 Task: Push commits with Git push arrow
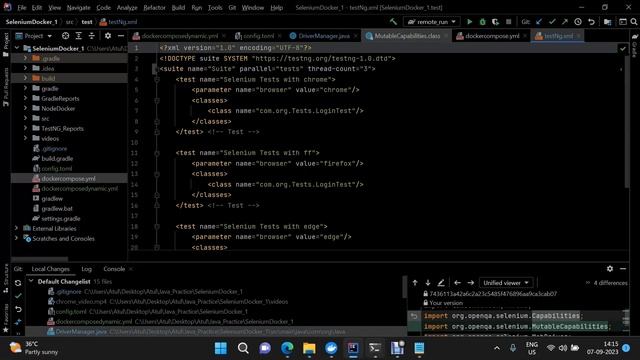click(565, 22)
